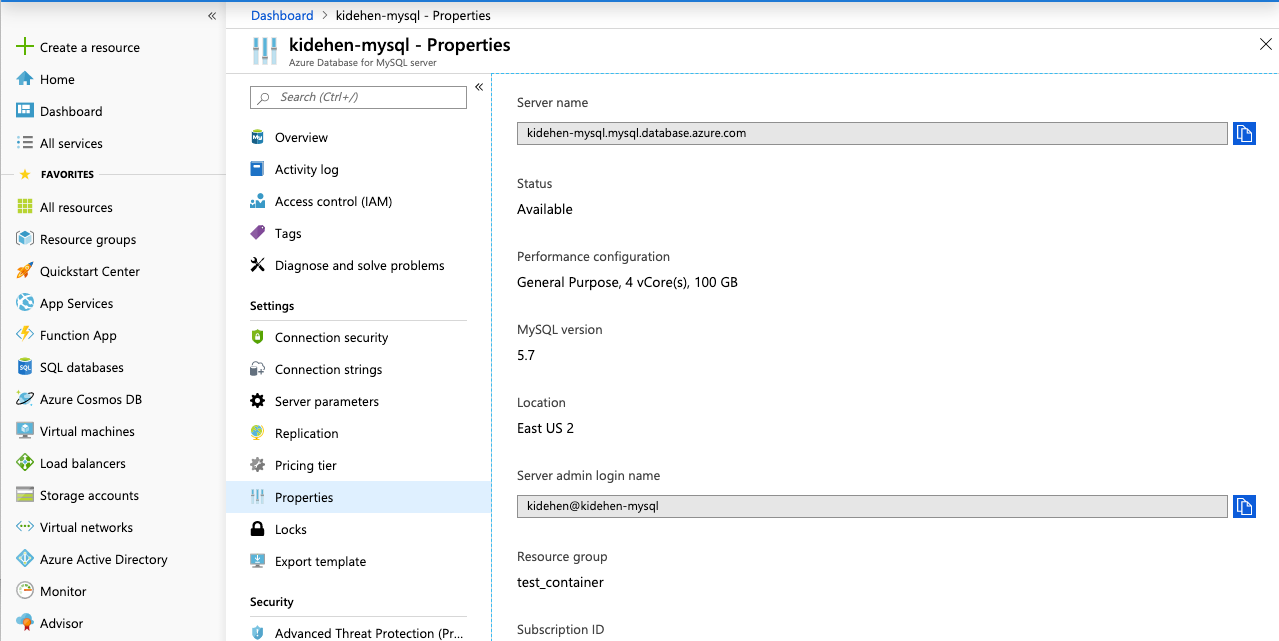This screenshot has width=1279, height=641.
Task: Click the Connection security shield icon
Action: click(257, 337)
